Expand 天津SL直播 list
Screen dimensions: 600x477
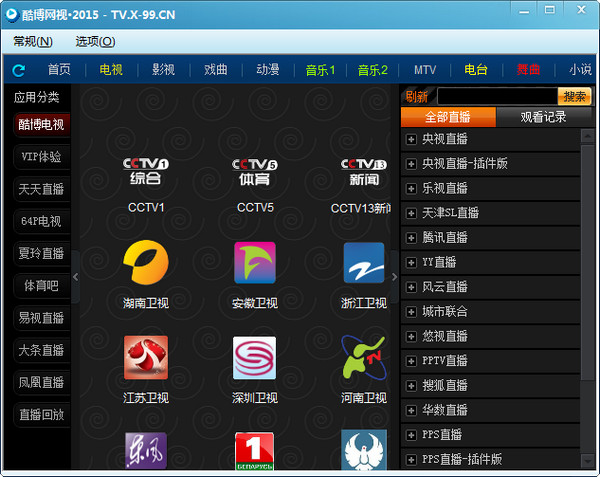(411, 213)
